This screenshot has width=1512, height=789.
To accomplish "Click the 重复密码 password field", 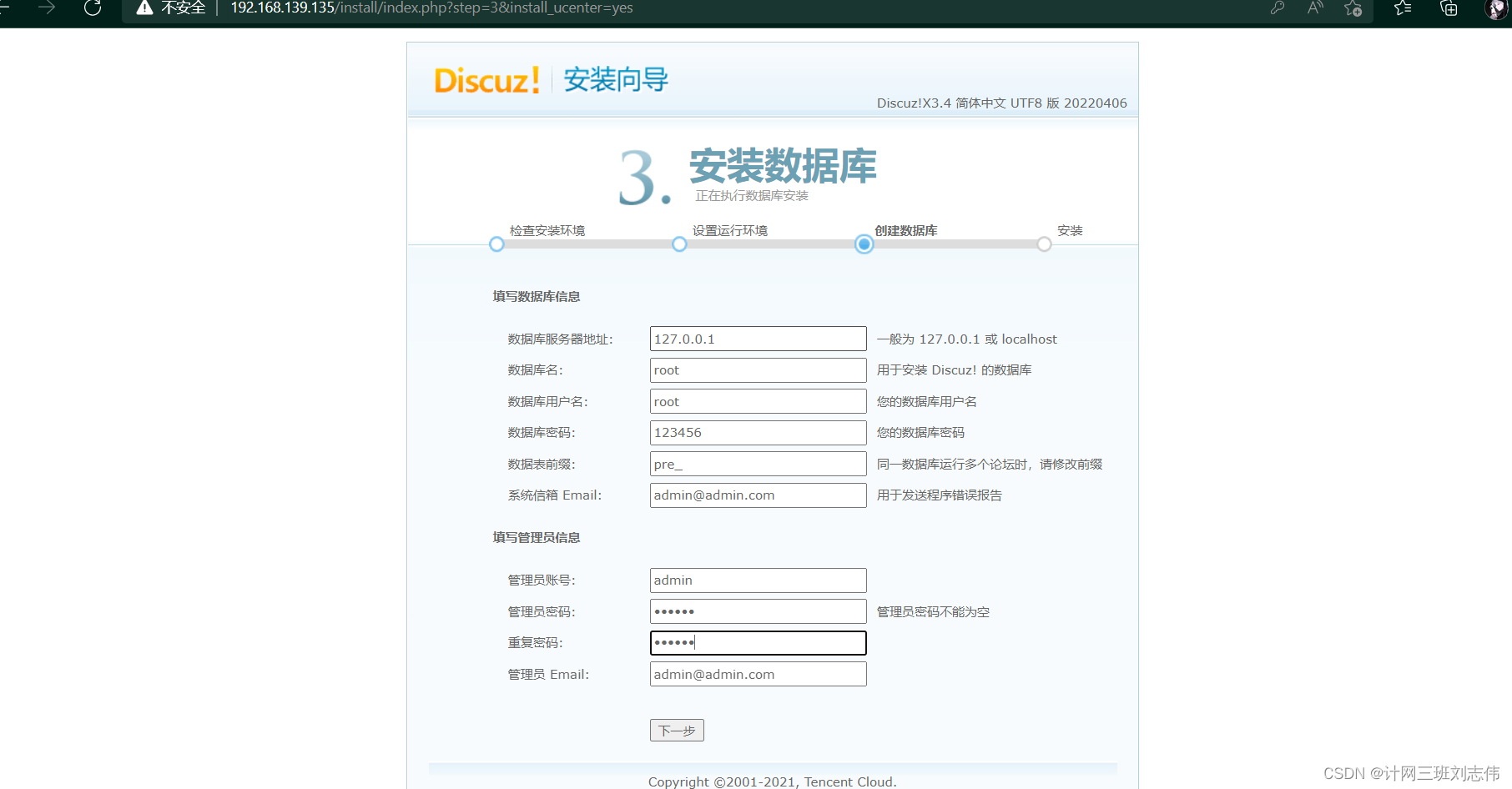I will pos(757,642).
